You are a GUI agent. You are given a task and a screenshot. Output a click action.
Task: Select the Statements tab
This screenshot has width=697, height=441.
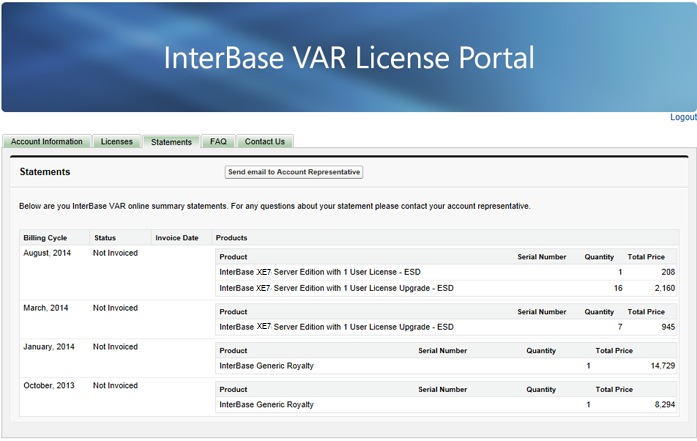tap(171, 142)
